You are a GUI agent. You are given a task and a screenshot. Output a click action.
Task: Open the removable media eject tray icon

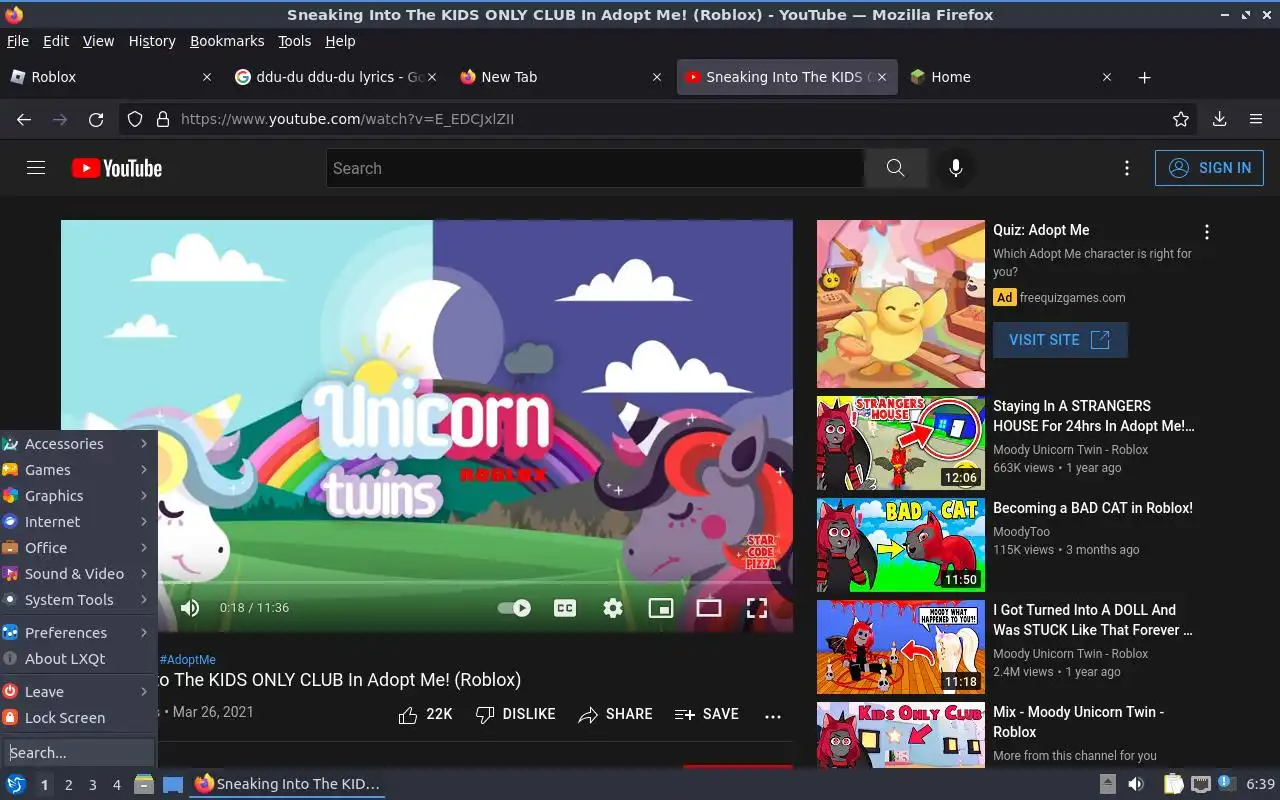tap(1108, 784)
